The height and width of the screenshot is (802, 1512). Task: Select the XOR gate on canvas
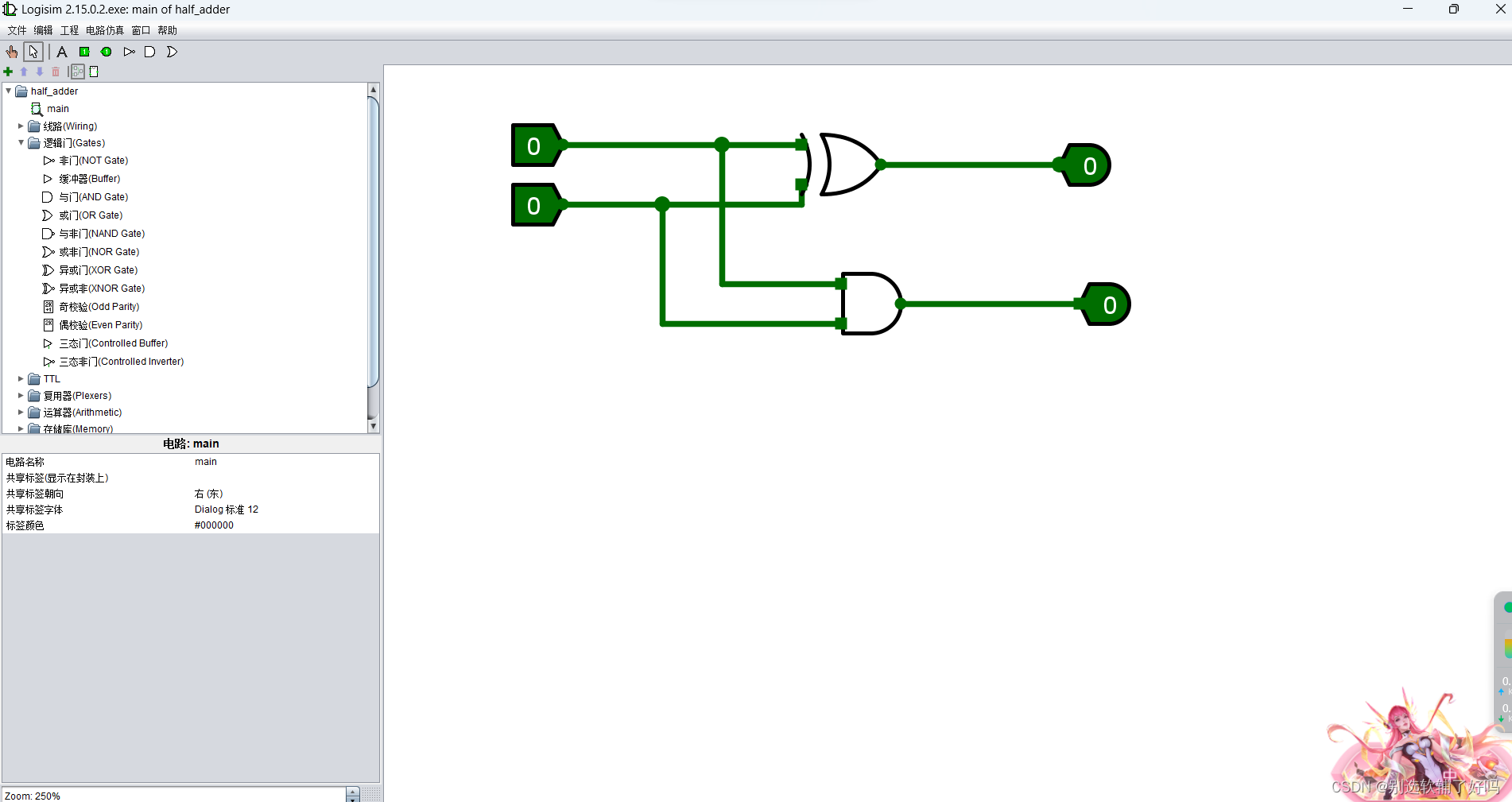pyautogui.click(x=847, y=165)
